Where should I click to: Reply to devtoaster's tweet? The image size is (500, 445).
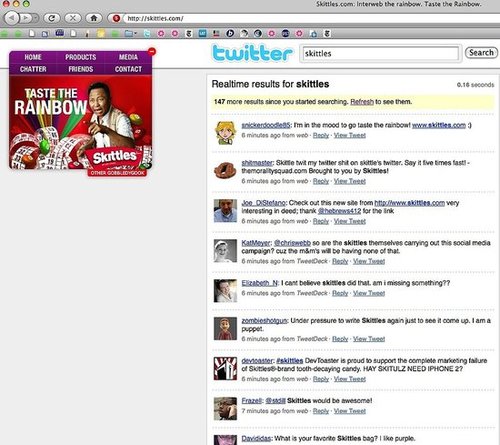click(x=321, y=379)
